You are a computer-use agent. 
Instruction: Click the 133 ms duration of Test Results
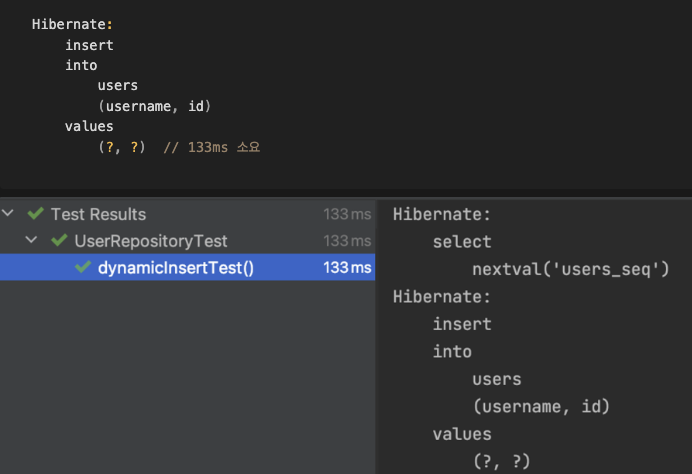tap(347, 214)
